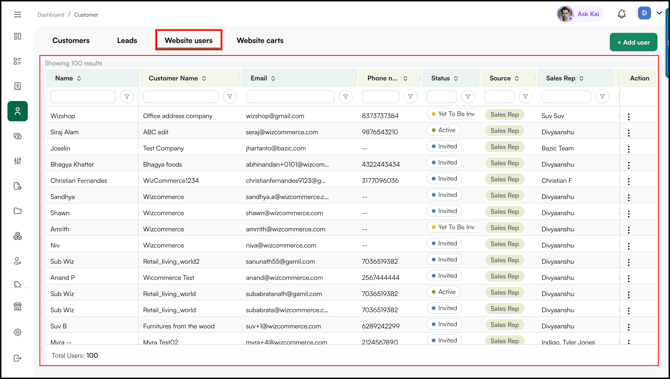
Task: Click the Customer Name filter funnel icon
Action: [x=230, y=97]
